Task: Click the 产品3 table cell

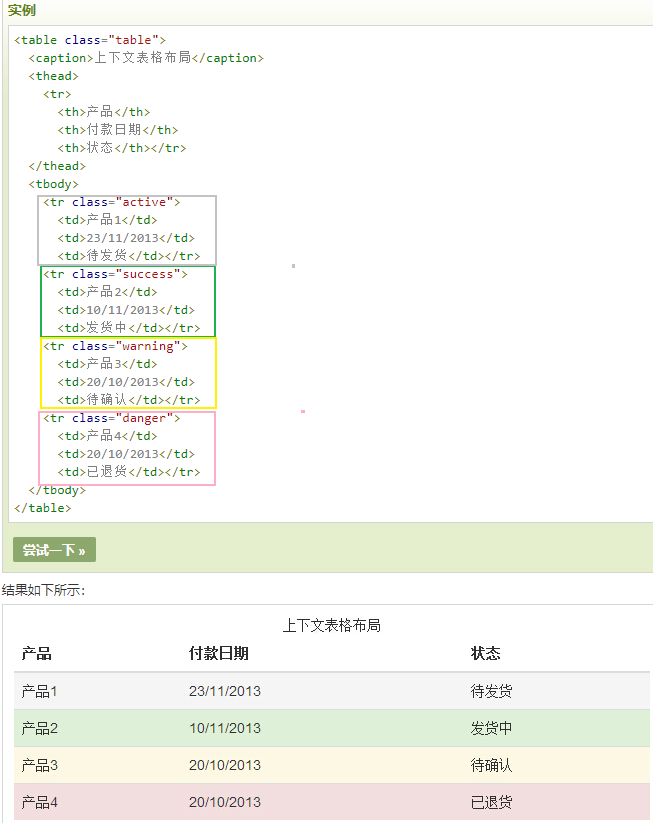Action: 39,765
